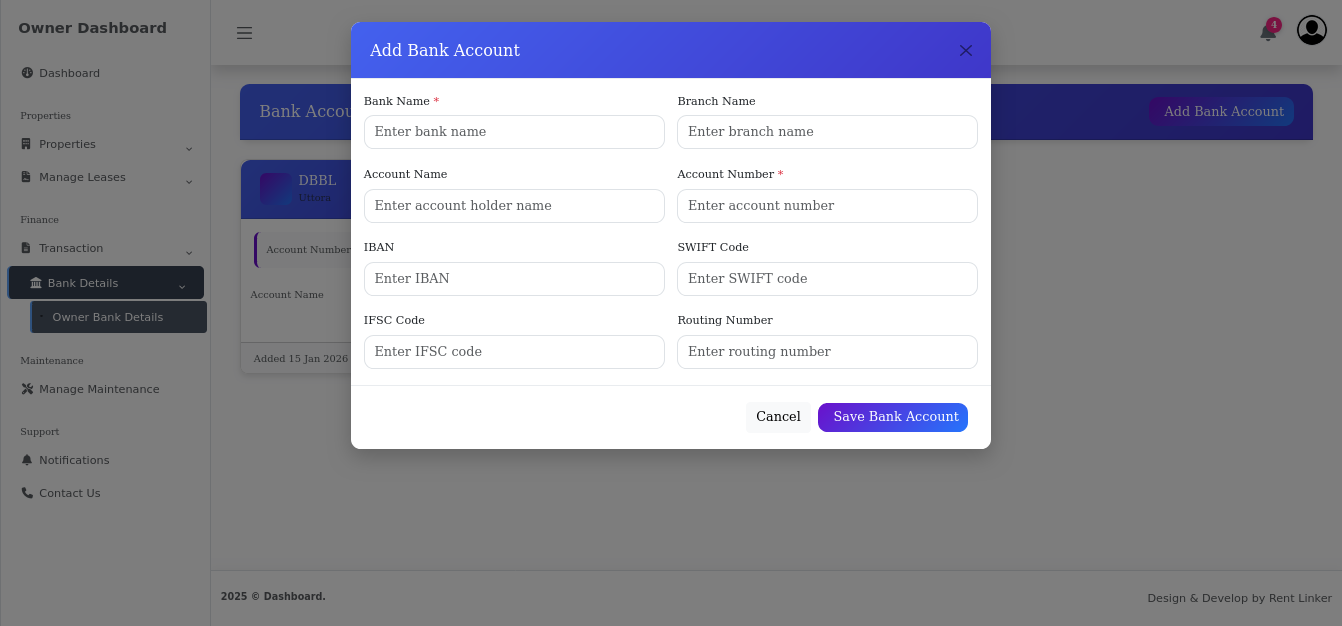Open Notifications via the sidebar bell icon
Image resolution: width=1342 pixels, height=626 pixels.
pos(27,459)
